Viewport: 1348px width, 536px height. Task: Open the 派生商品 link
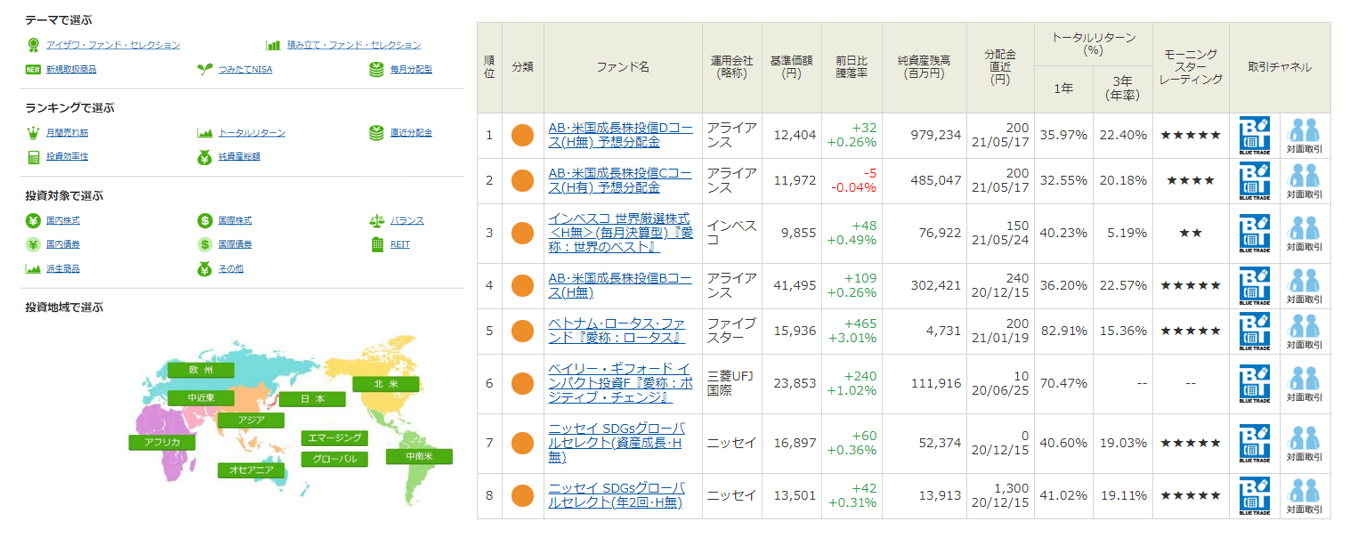point(62,269)
